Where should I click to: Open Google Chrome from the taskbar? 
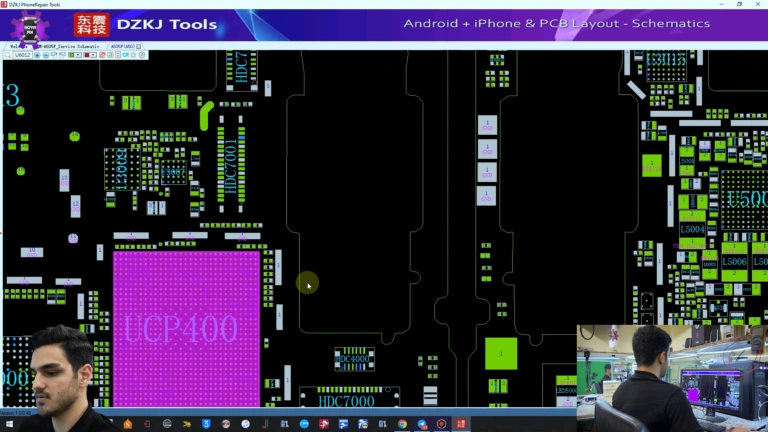(402, 424)
